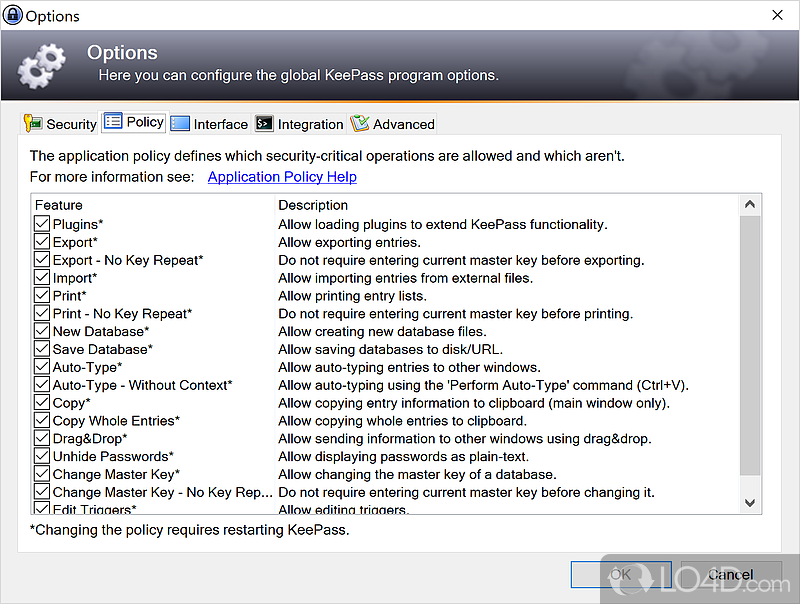Viewport: 800px width, 604px height.
Task: Open the Interface tab
Action: (x=220, y=124)
